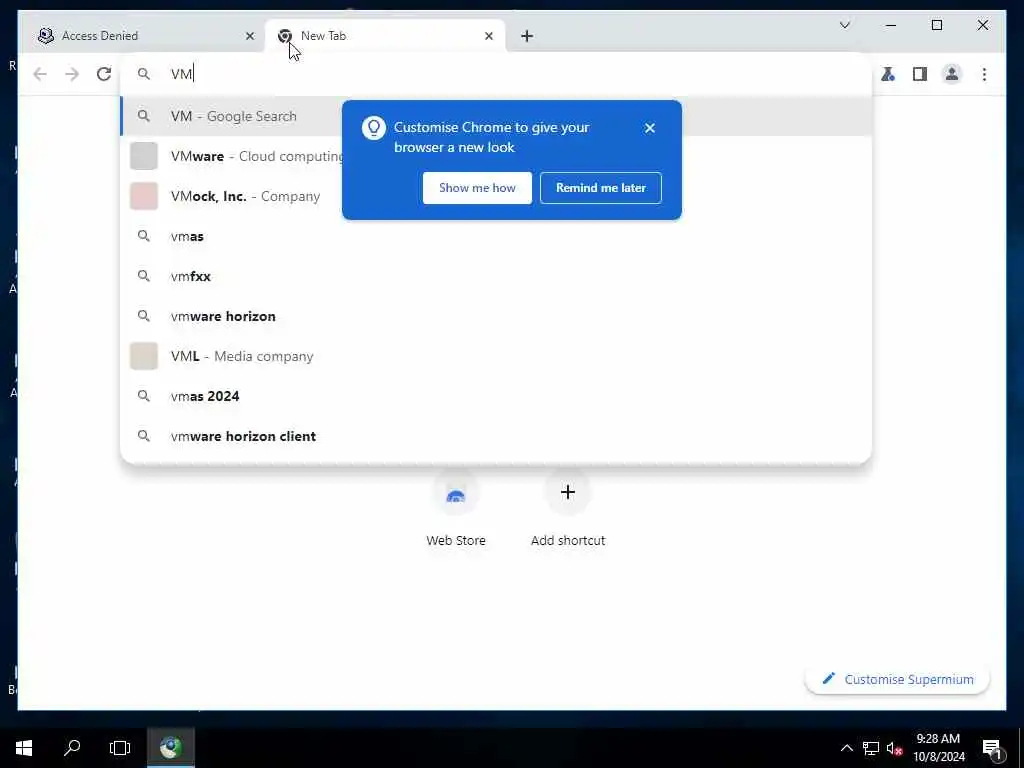Select the vmware horizon suggestion

(x=496, y=316)
